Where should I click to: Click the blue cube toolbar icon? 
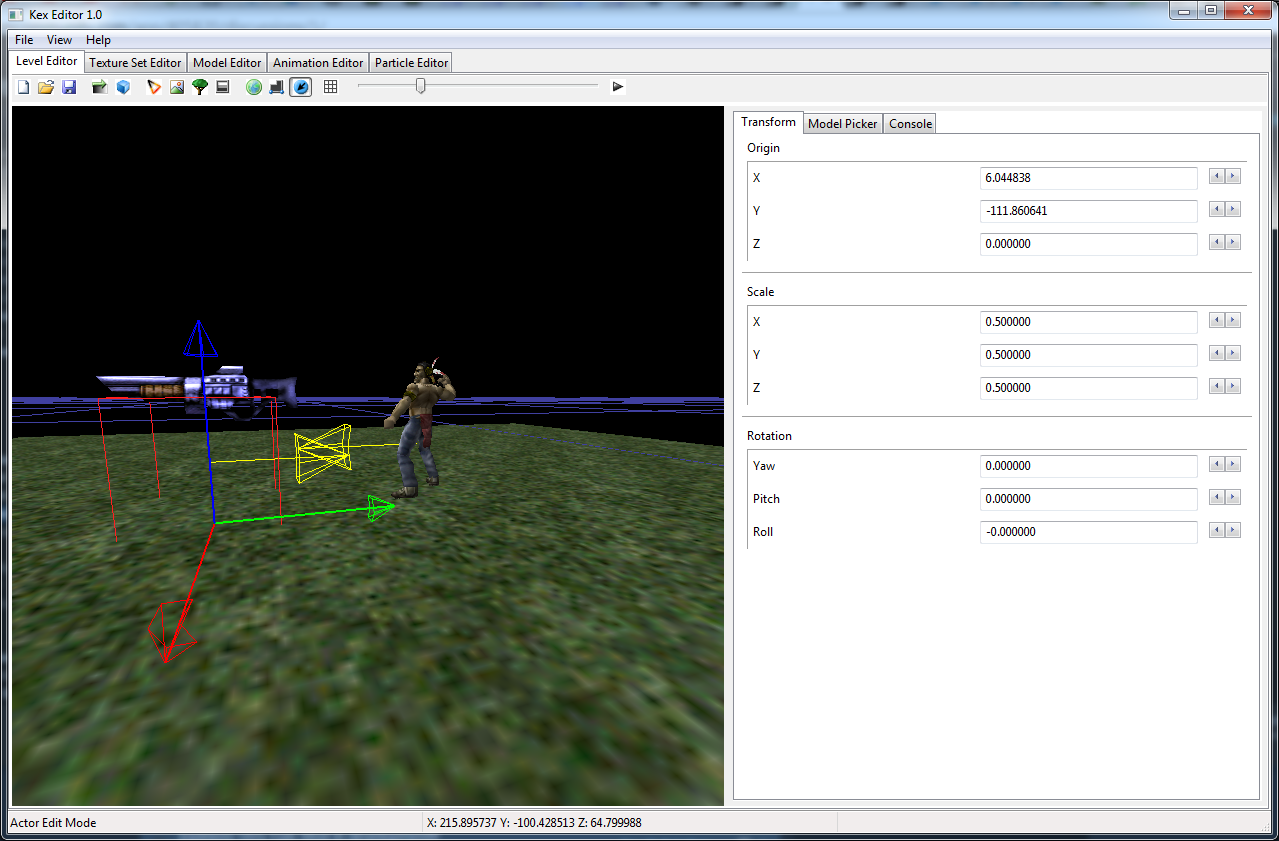(x=123, y=87)
